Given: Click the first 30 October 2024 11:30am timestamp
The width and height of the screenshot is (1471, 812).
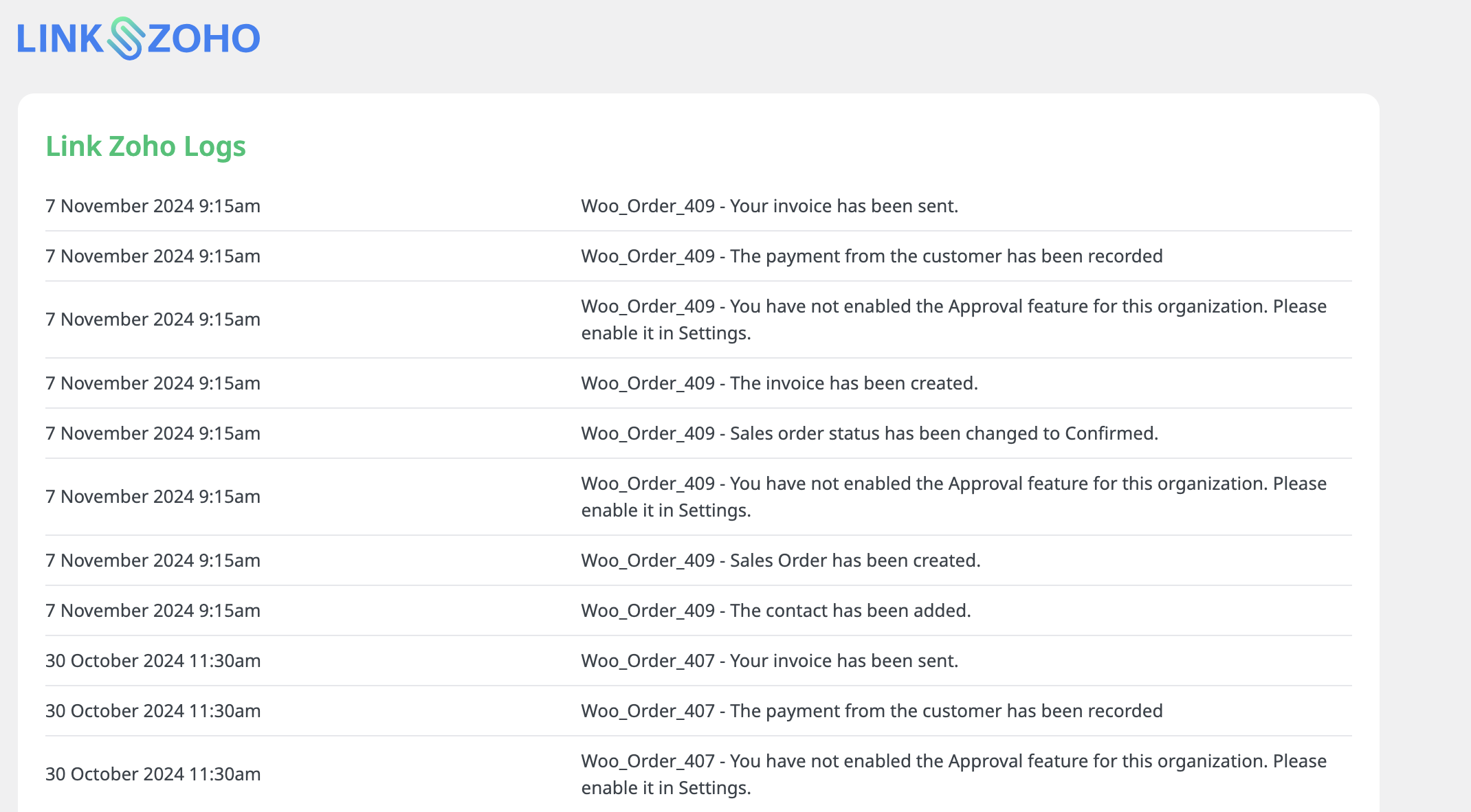Looking at the screenshot, I should point(153,661).
